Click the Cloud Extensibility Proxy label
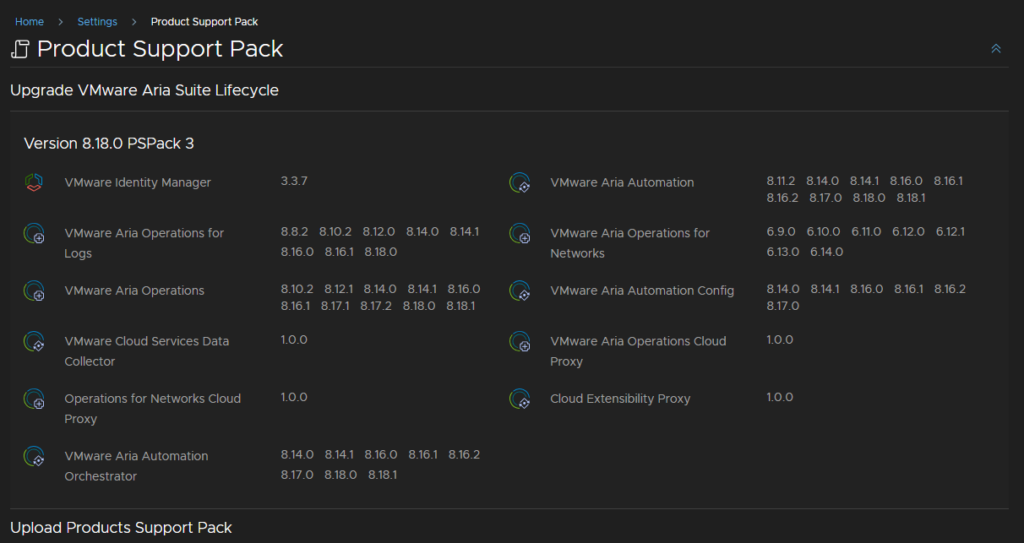The height and width of the screenshot is (543, 1024). point(620,399)
